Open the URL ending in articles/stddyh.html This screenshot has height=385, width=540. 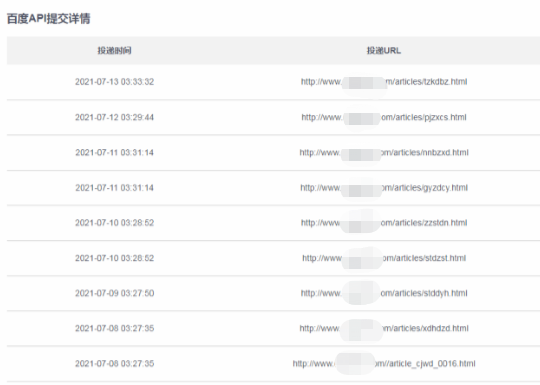pos(384,293)
